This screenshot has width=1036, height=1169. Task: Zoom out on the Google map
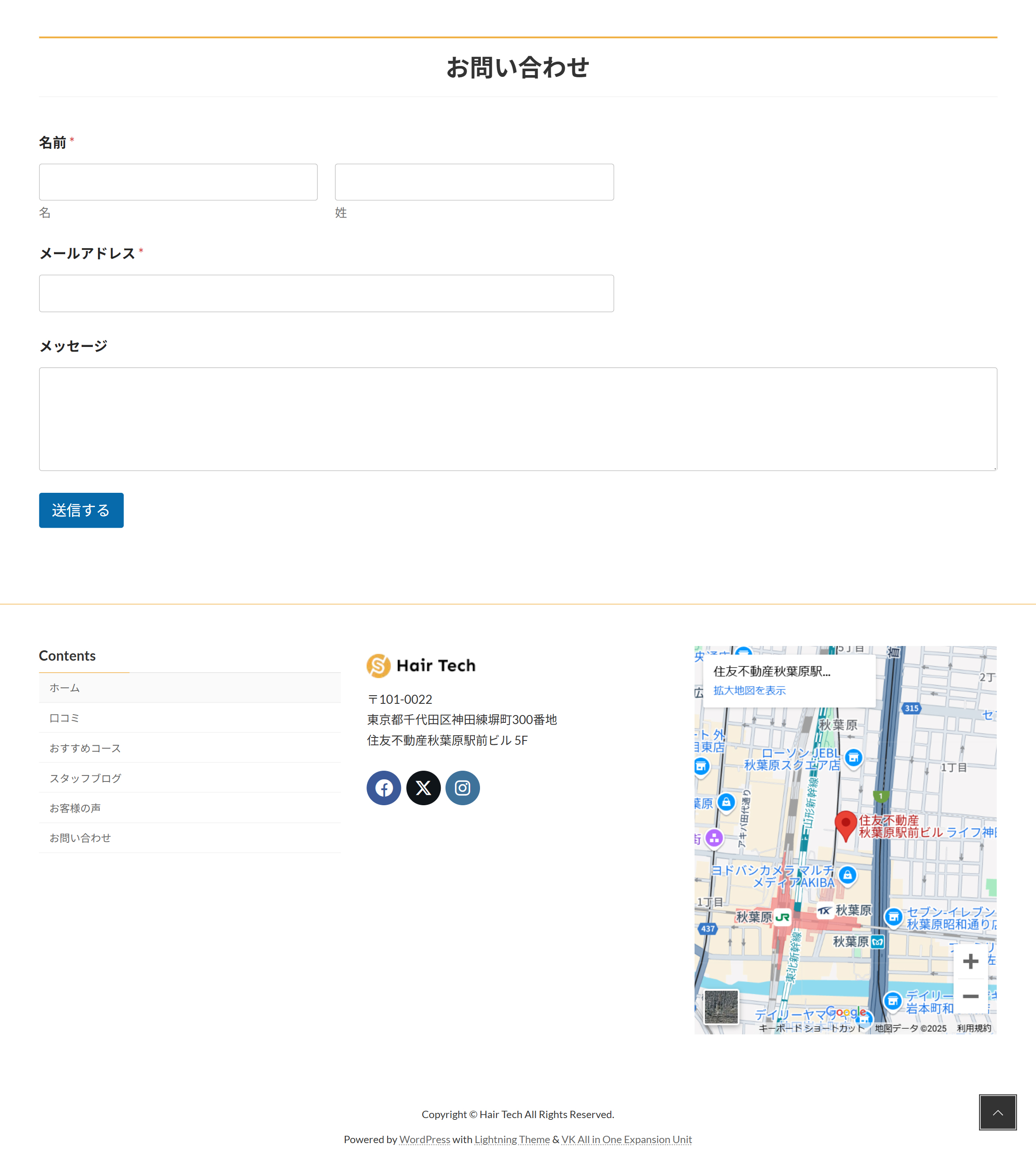[970, 996]
